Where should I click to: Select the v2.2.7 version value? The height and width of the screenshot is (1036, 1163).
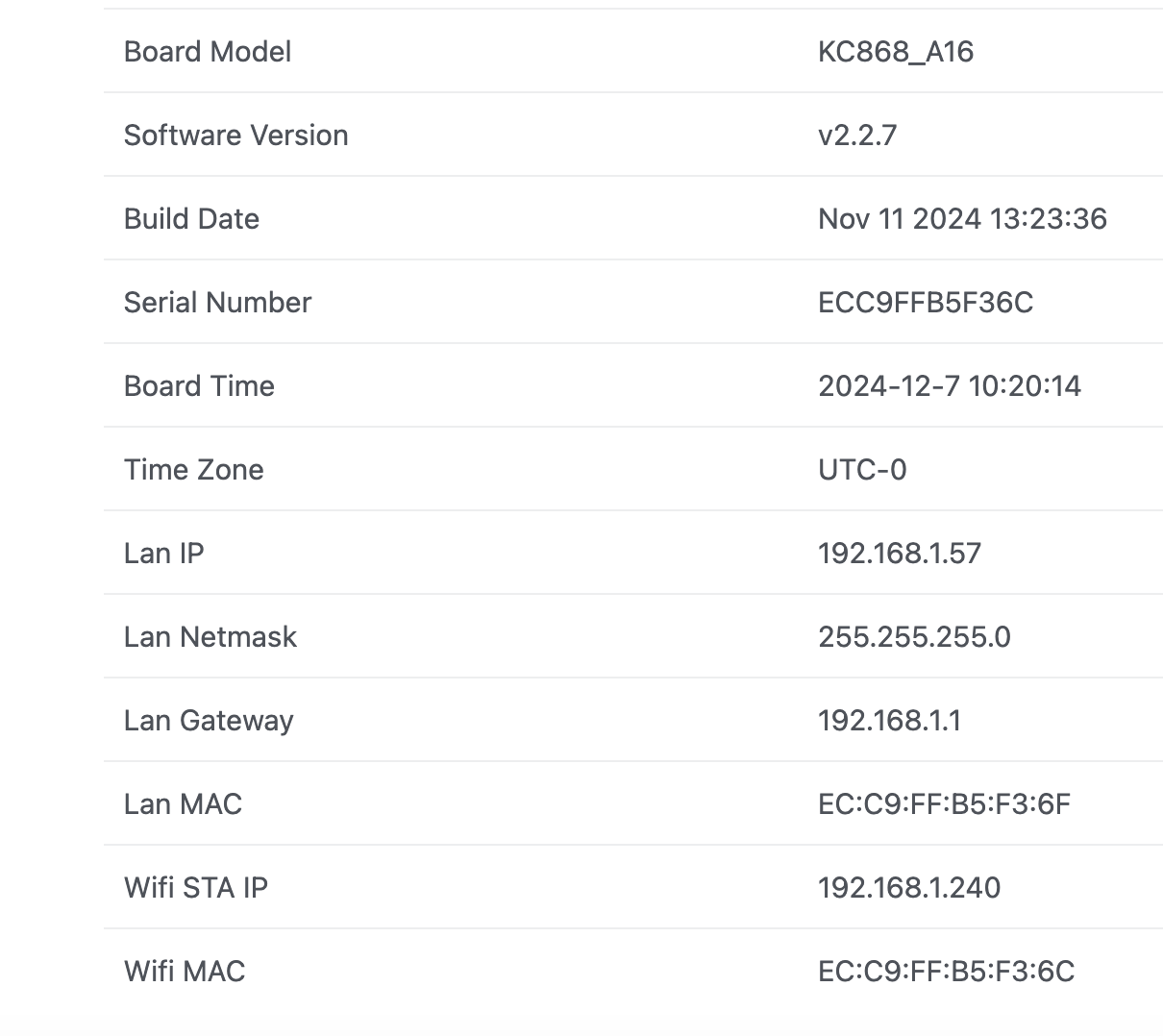[856, 136]
